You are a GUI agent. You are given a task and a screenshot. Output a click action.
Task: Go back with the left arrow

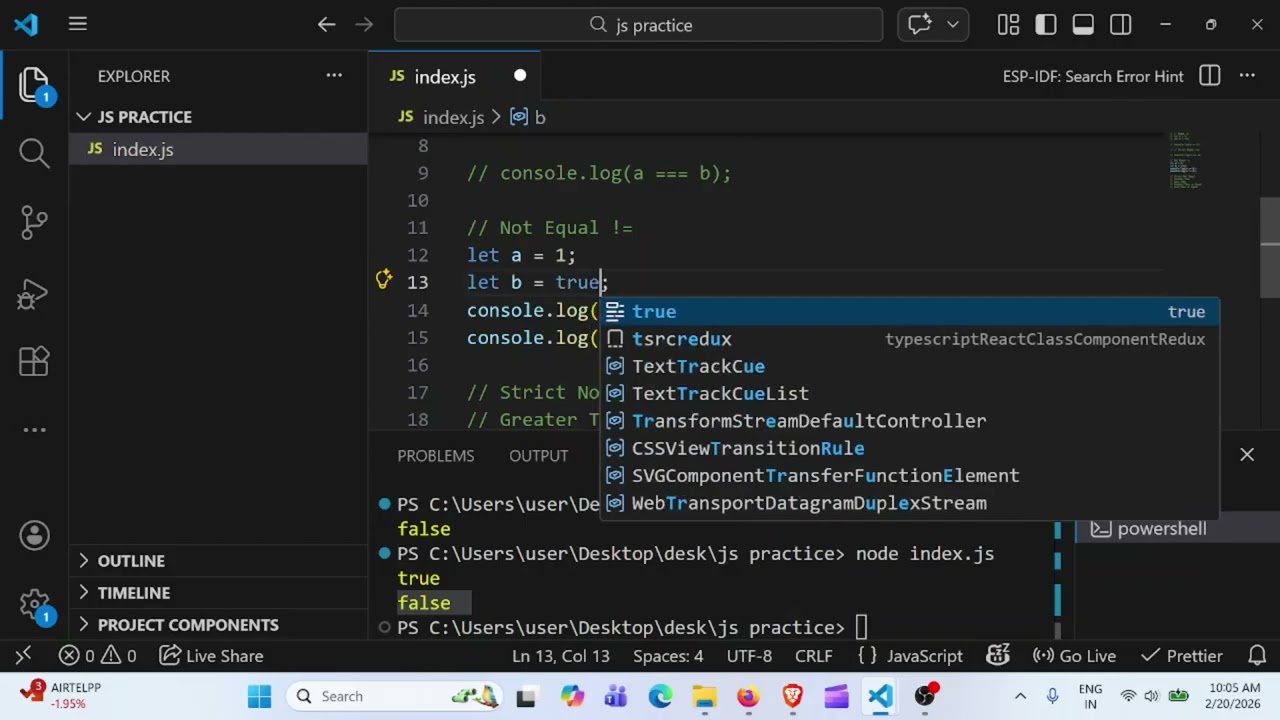point(326,25)
